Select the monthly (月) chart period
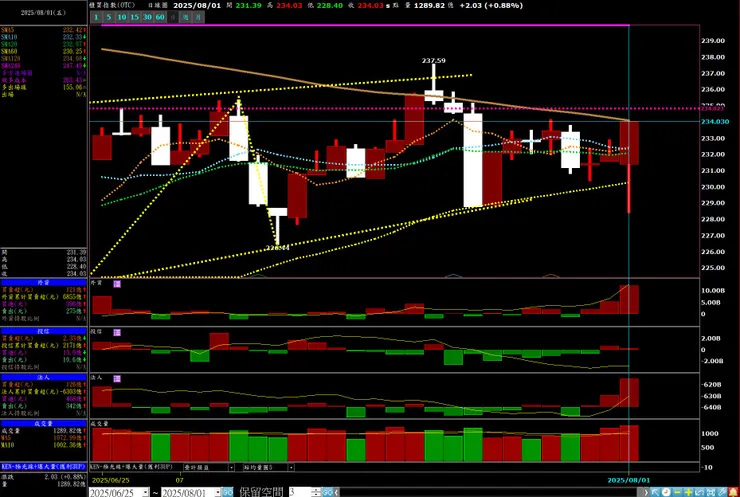Image resolution: width=740 pixels, height=497 pixels. (198, 17)
